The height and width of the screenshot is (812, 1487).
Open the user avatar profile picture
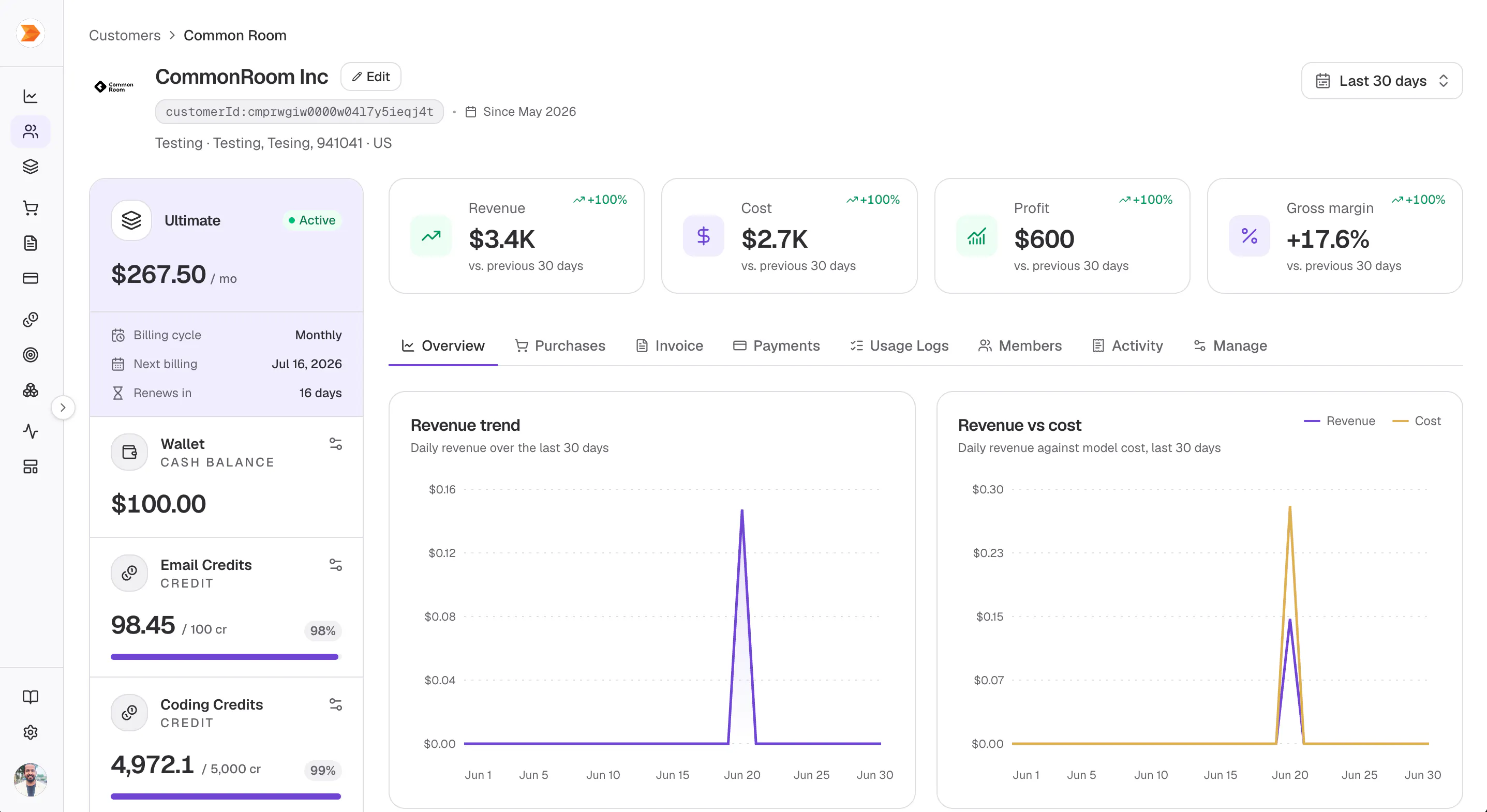(31, 780)
